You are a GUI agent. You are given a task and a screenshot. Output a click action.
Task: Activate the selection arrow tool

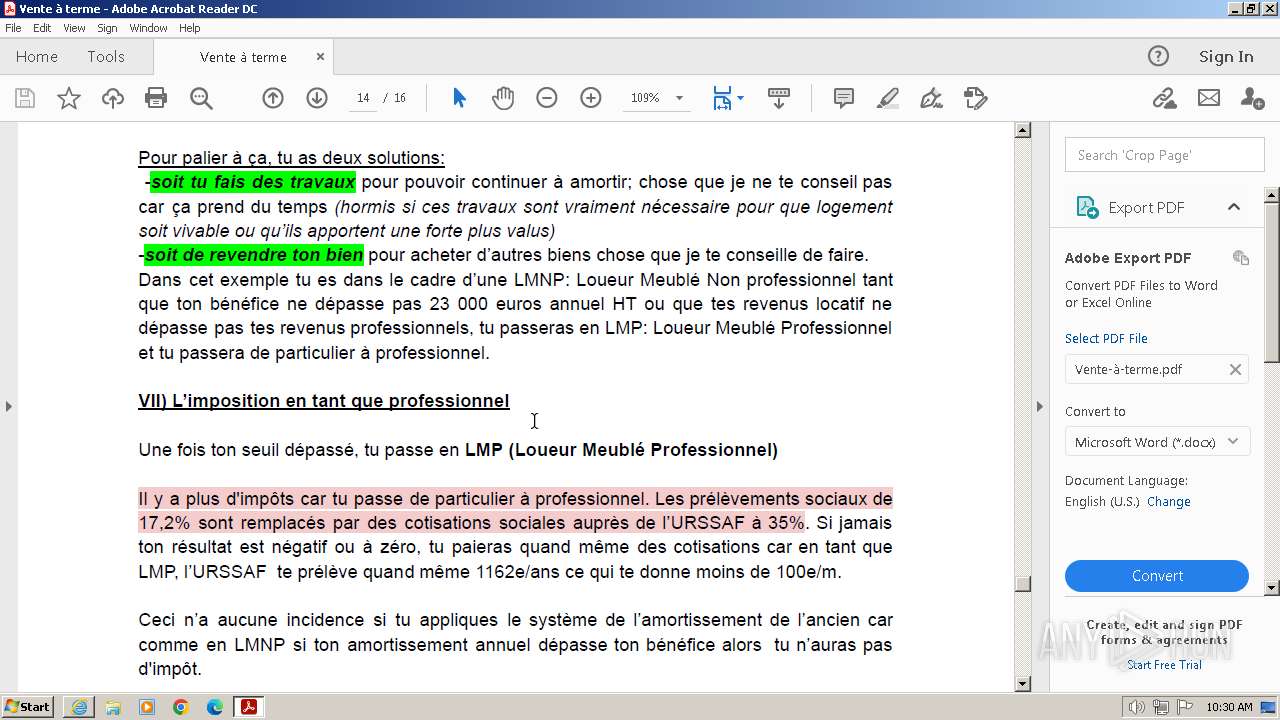tap(459, 98)
